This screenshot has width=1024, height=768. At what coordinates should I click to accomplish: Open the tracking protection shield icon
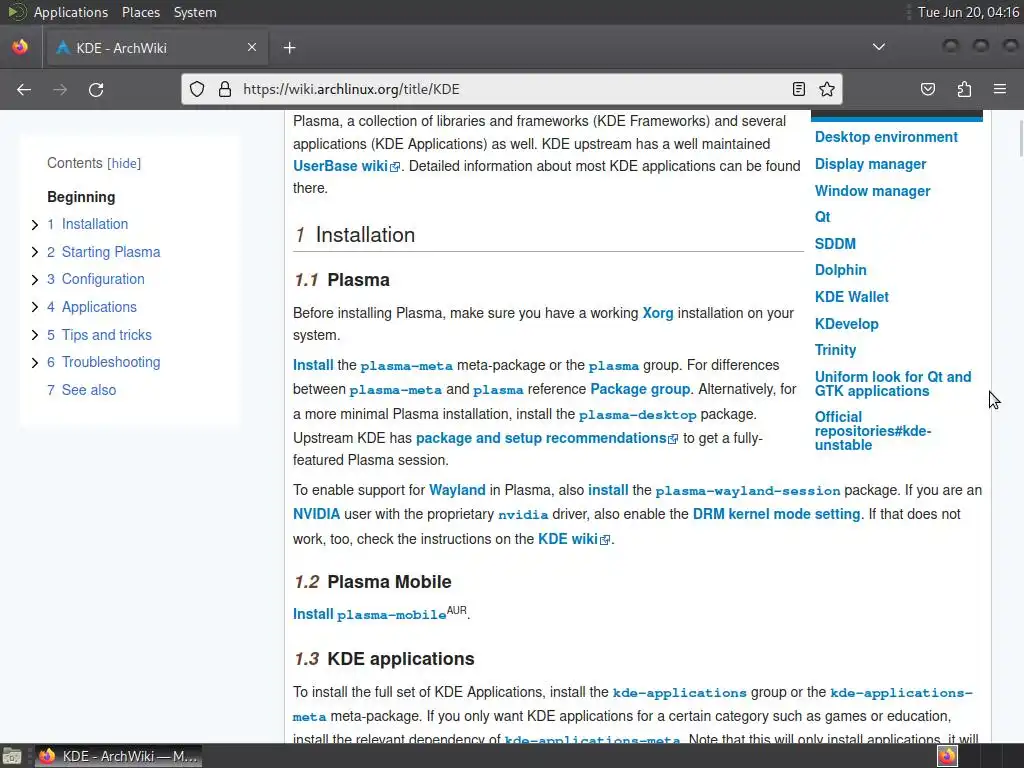tap(197, 89)
